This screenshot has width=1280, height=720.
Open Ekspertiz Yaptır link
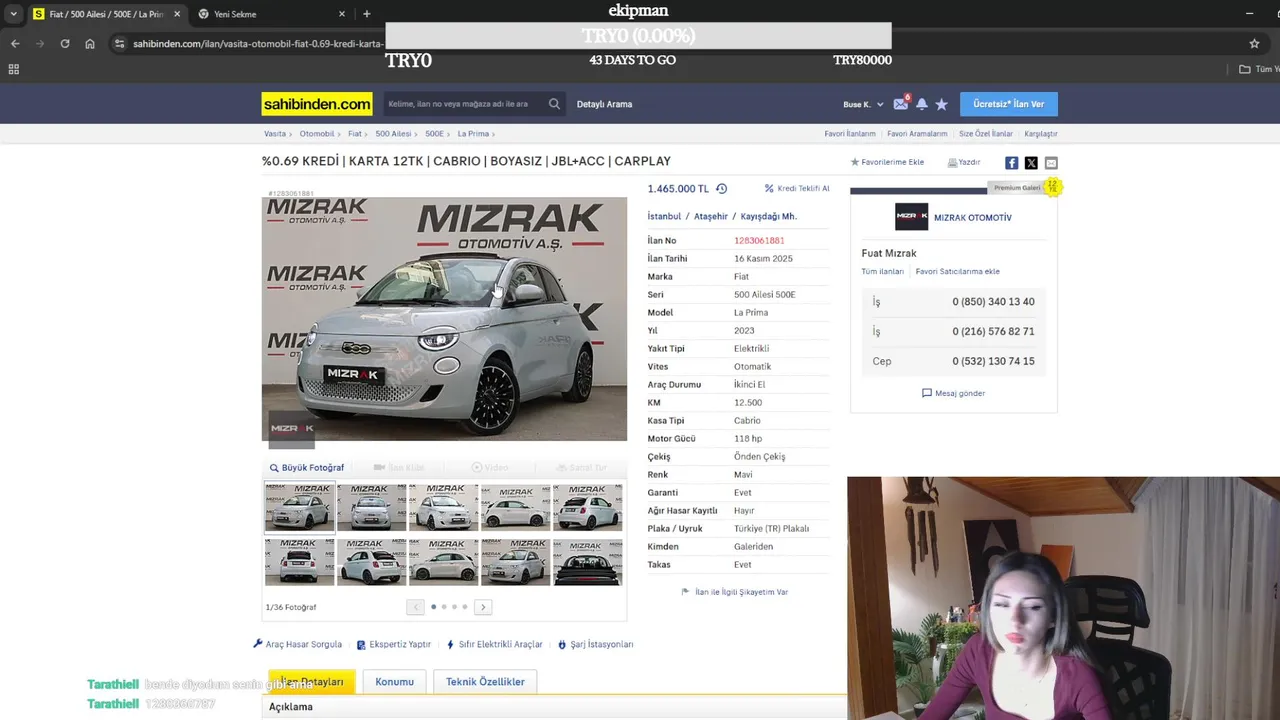394,645
